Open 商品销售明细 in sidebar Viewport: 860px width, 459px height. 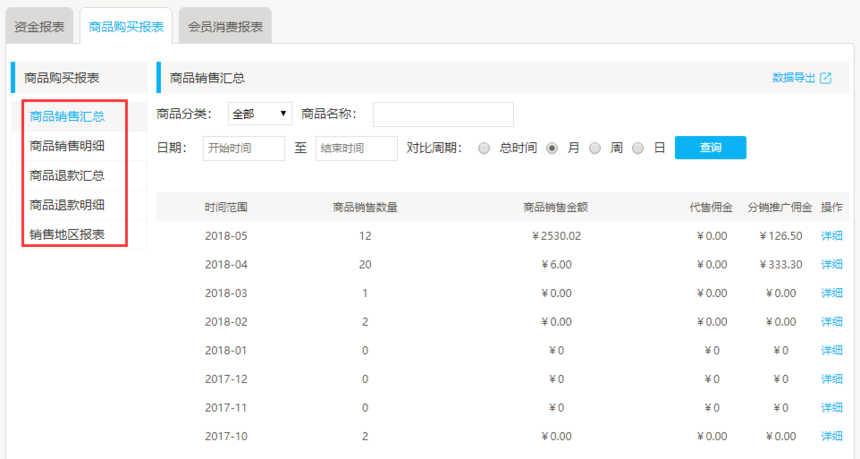pyautogui.click(x=68, y=146)
